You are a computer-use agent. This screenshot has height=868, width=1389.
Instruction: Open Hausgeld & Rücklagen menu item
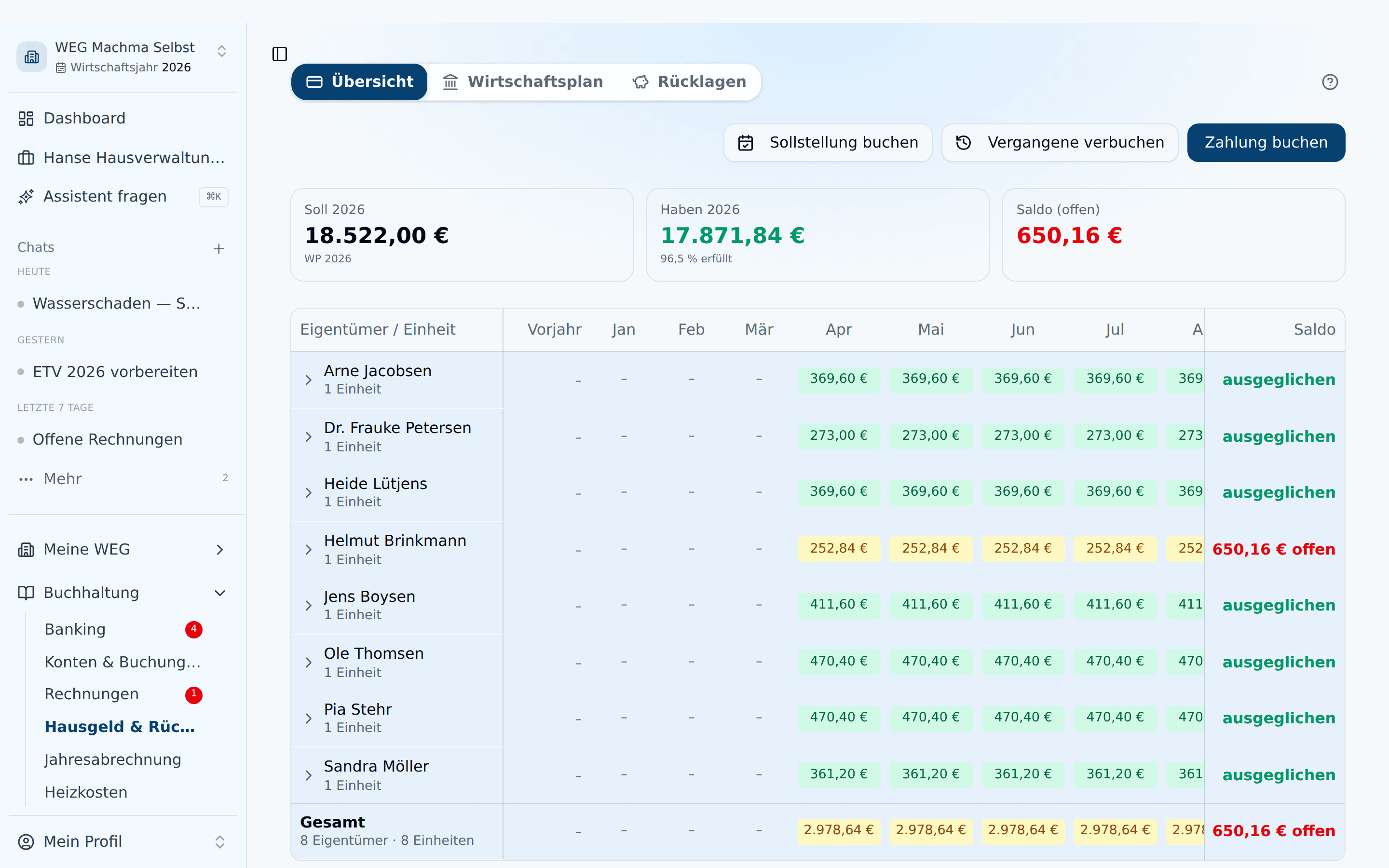120,727
